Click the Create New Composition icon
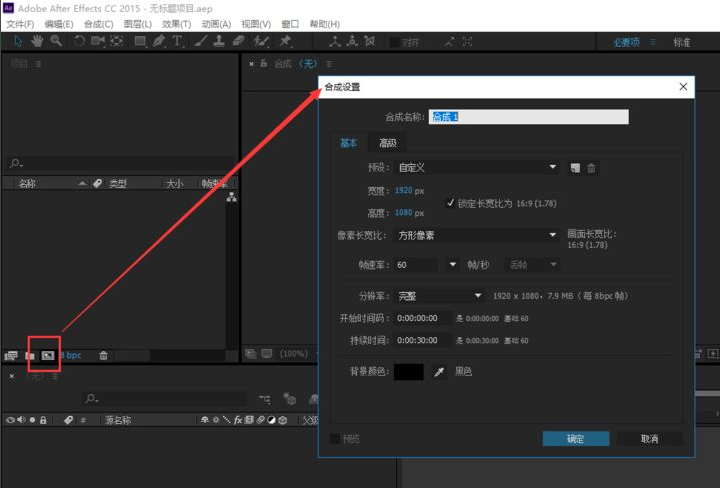Image resolution: width=720 pixels, height=488 pixels. [x=48, y=355]
